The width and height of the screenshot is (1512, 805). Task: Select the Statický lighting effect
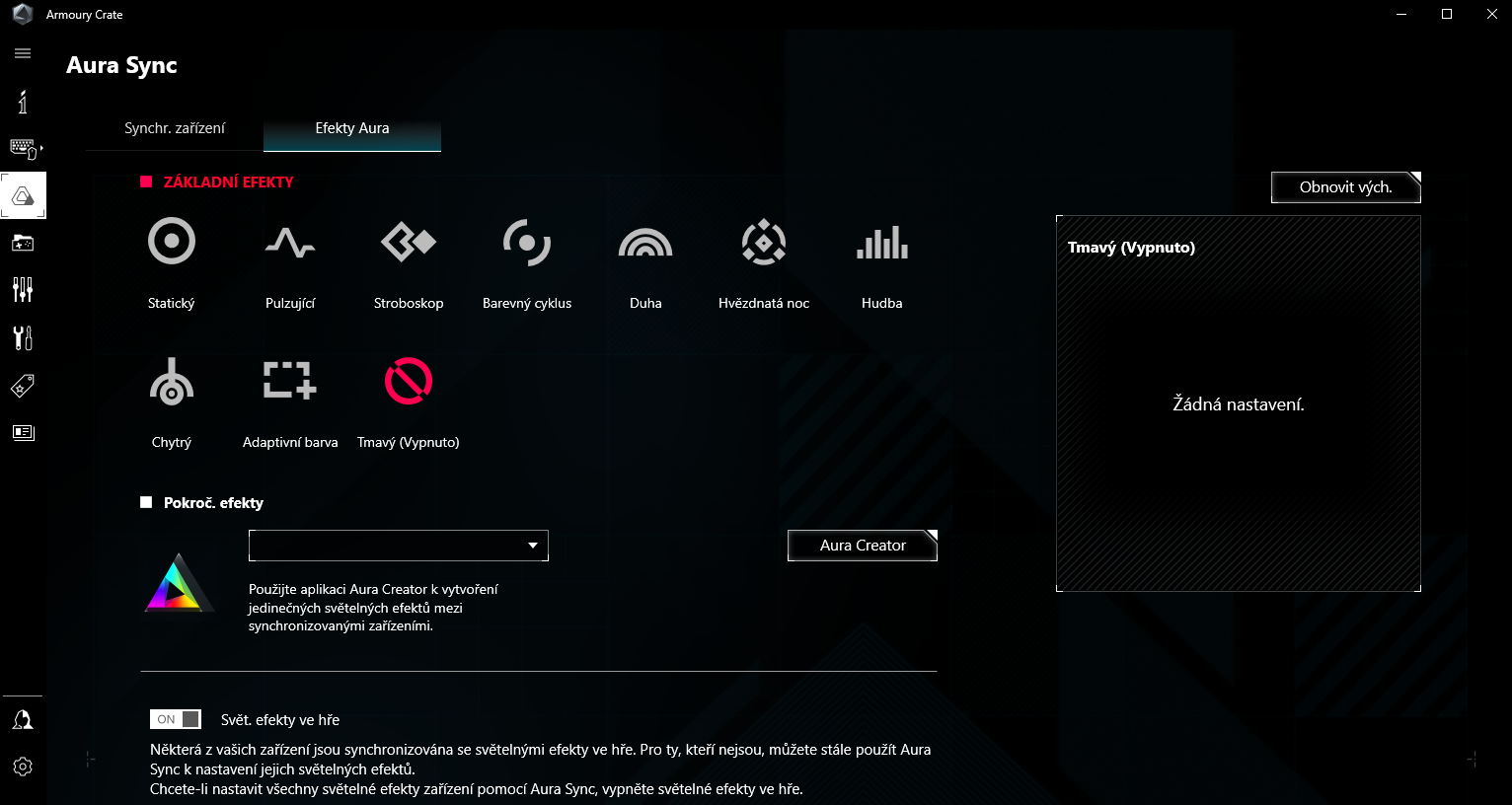click(172, 242)
